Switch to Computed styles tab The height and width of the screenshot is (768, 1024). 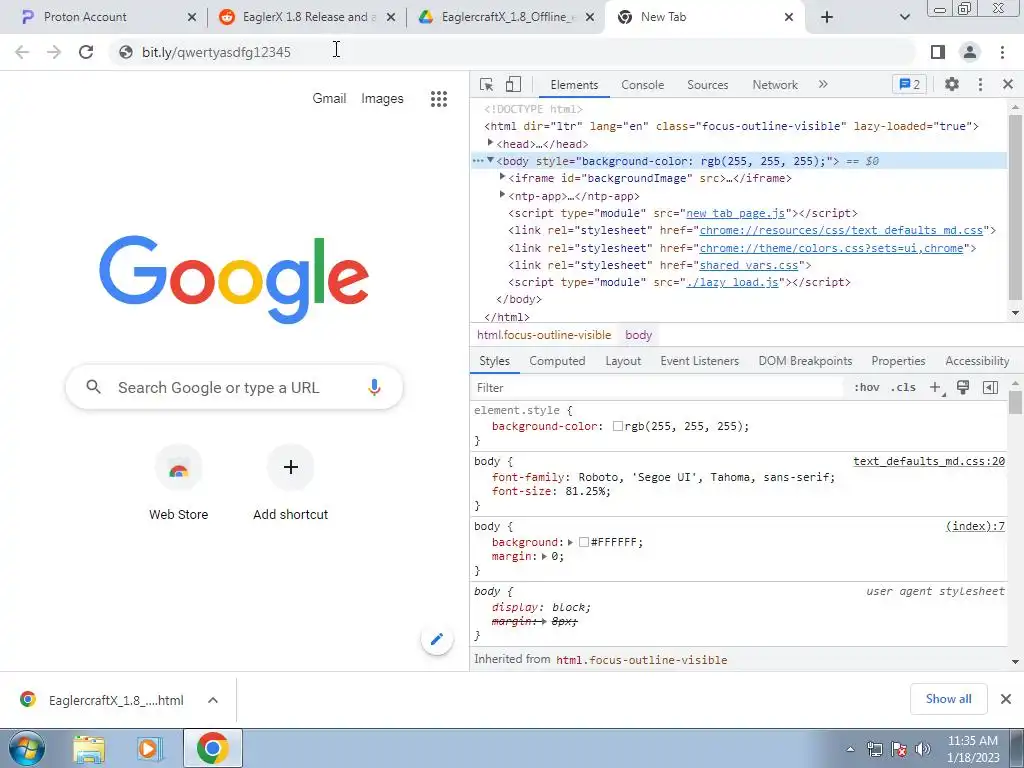point(557,360)
